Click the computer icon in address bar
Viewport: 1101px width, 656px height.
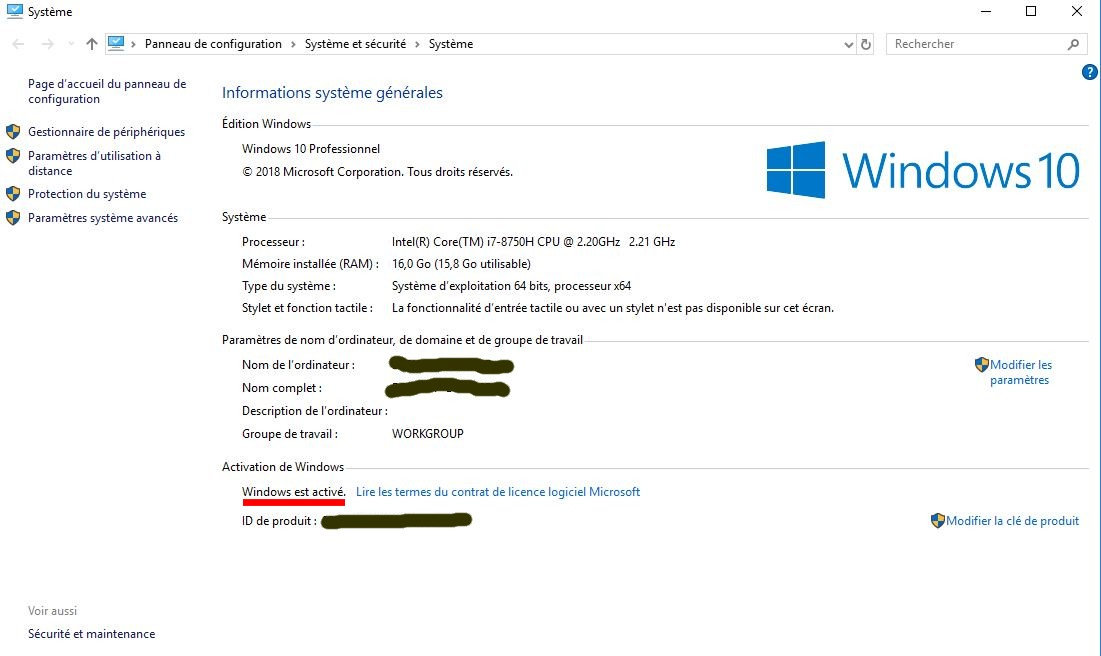[x=117, y=44]
